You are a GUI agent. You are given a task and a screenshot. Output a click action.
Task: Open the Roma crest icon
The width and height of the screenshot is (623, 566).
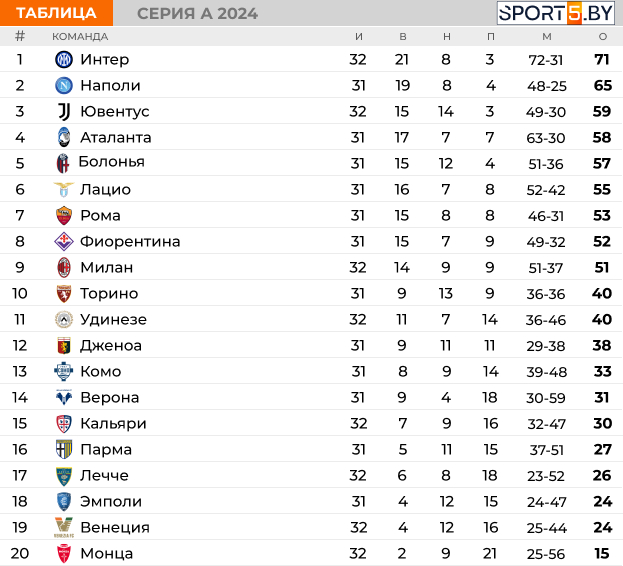[x=64, y=215]
